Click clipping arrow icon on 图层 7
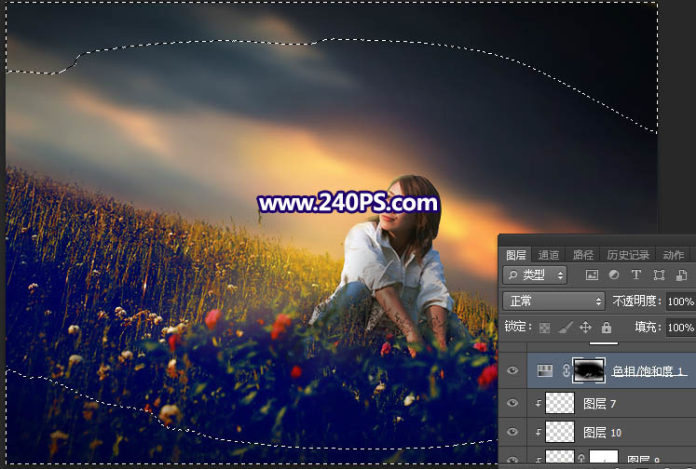Viewport: 696px width, 469px height. coord(538,403)
